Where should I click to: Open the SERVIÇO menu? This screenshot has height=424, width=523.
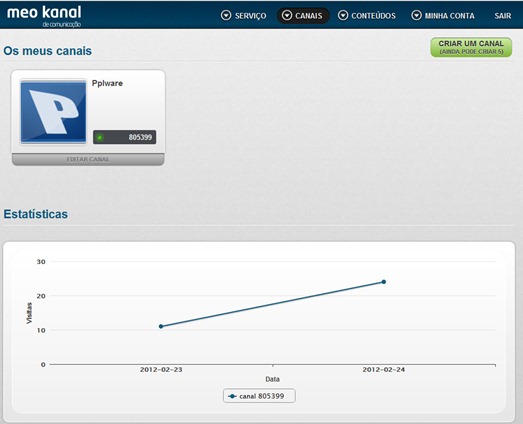244,15
